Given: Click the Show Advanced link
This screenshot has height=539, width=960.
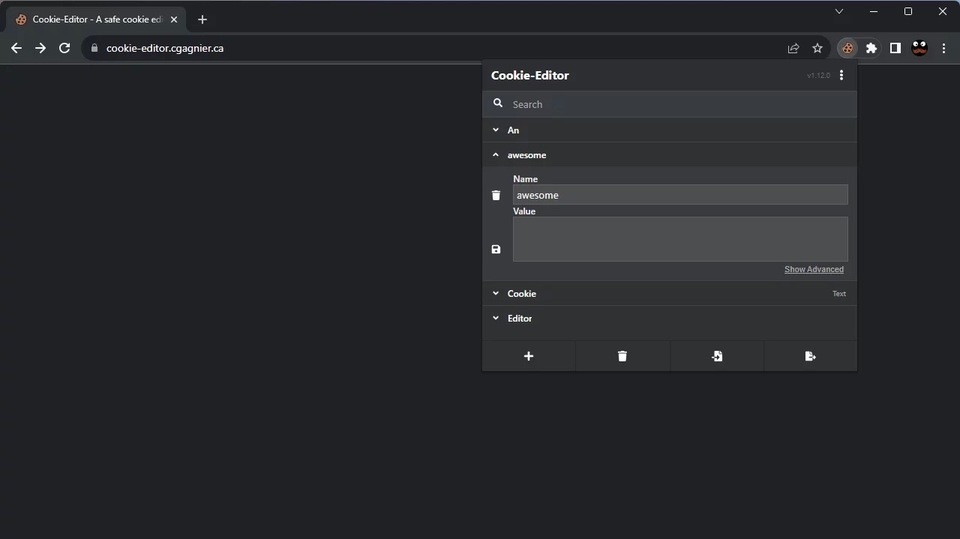Looking at the screenshot, I should click(x=814, y=270).
